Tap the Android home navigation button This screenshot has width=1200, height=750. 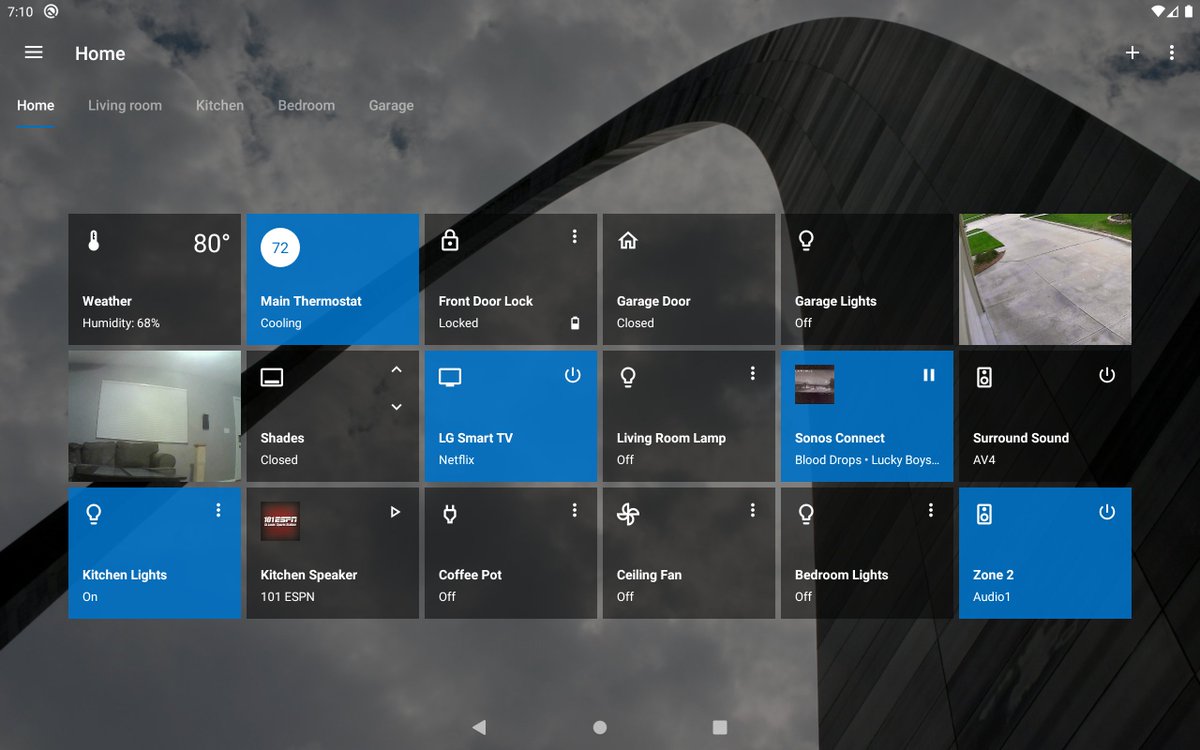tap(600, 727)
